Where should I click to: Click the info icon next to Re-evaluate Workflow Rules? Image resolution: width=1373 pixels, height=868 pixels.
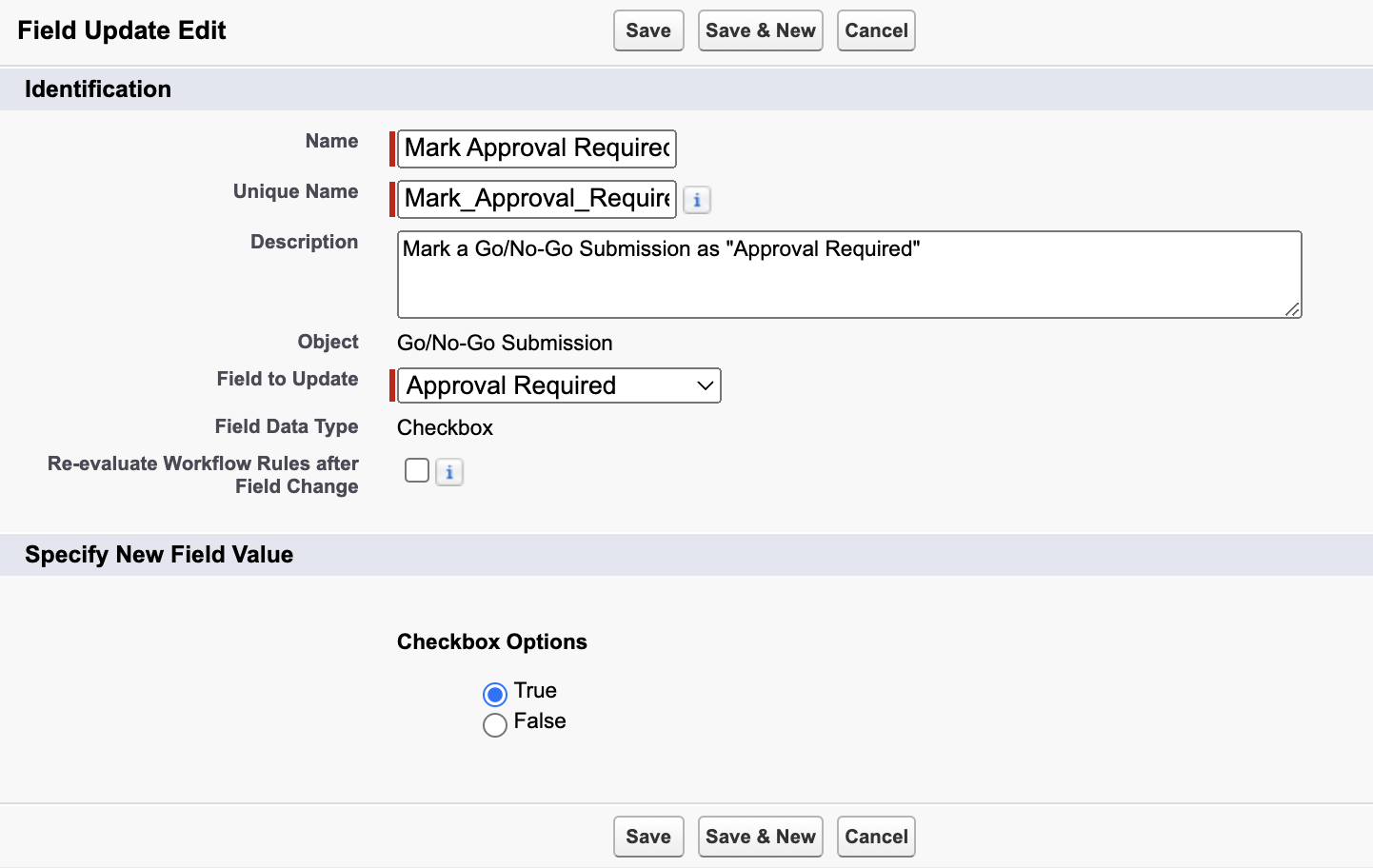448,471
